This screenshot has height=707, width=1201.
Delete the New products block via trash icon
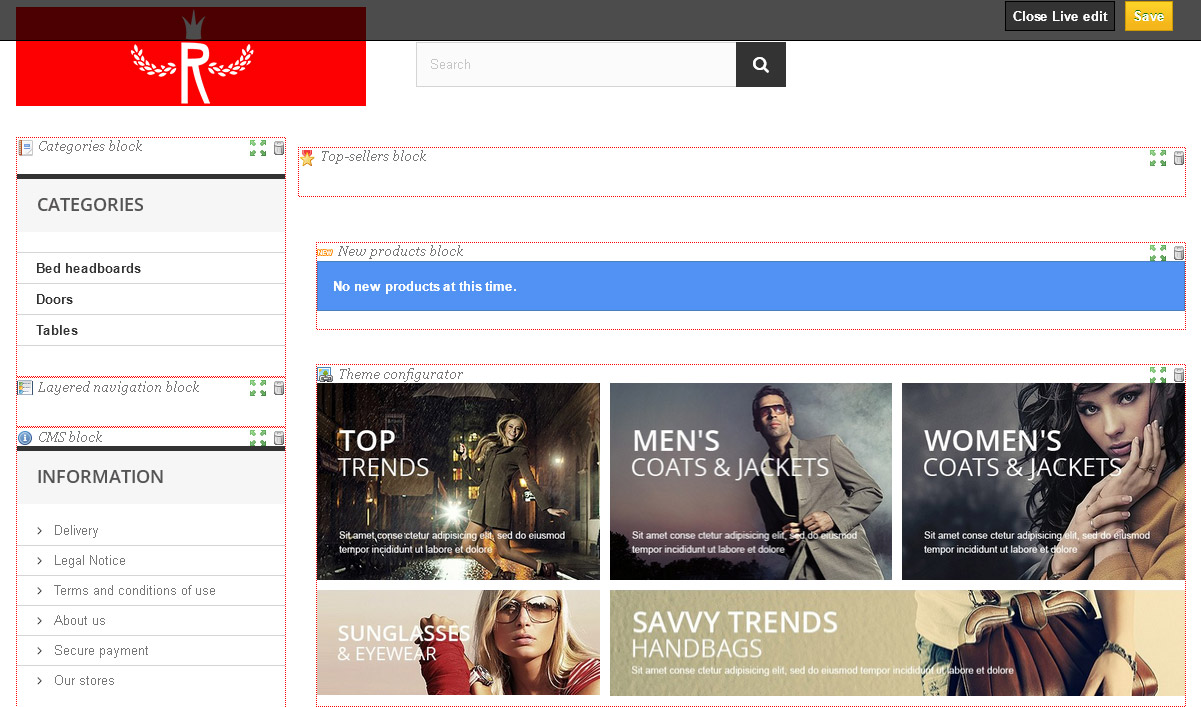(x=1179, y=253)
